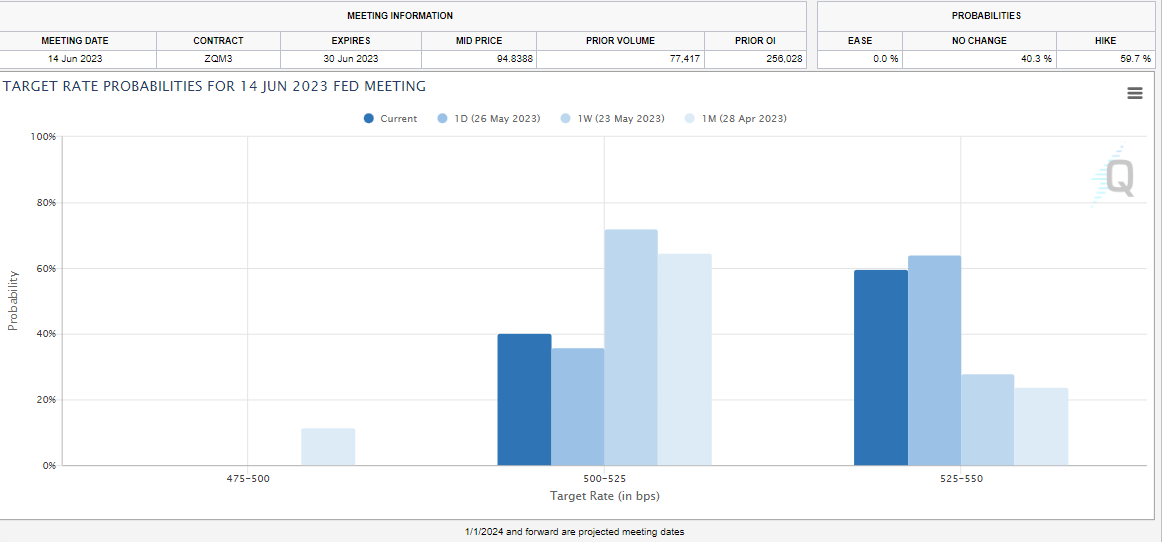Click the Current bar for 500-525
The width and height of the screenshot is (1162, 542).
(524, 399)
